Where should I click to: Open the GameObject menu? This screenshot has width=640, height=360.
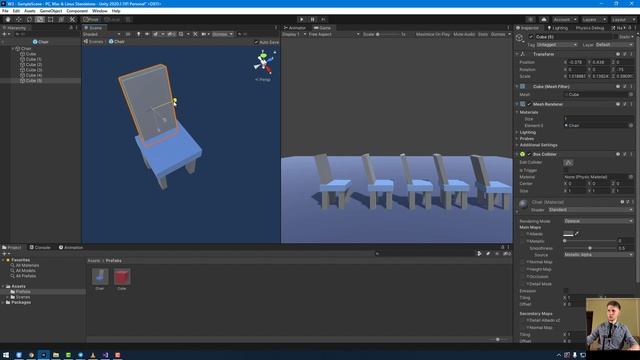point(51,11)
